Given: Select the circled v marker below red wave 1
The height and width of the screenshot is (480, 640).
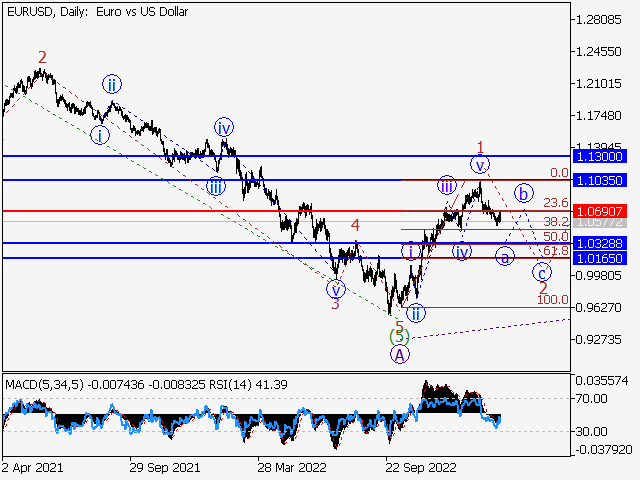Looking at the screenshot, I should click(x=480, y=165).
